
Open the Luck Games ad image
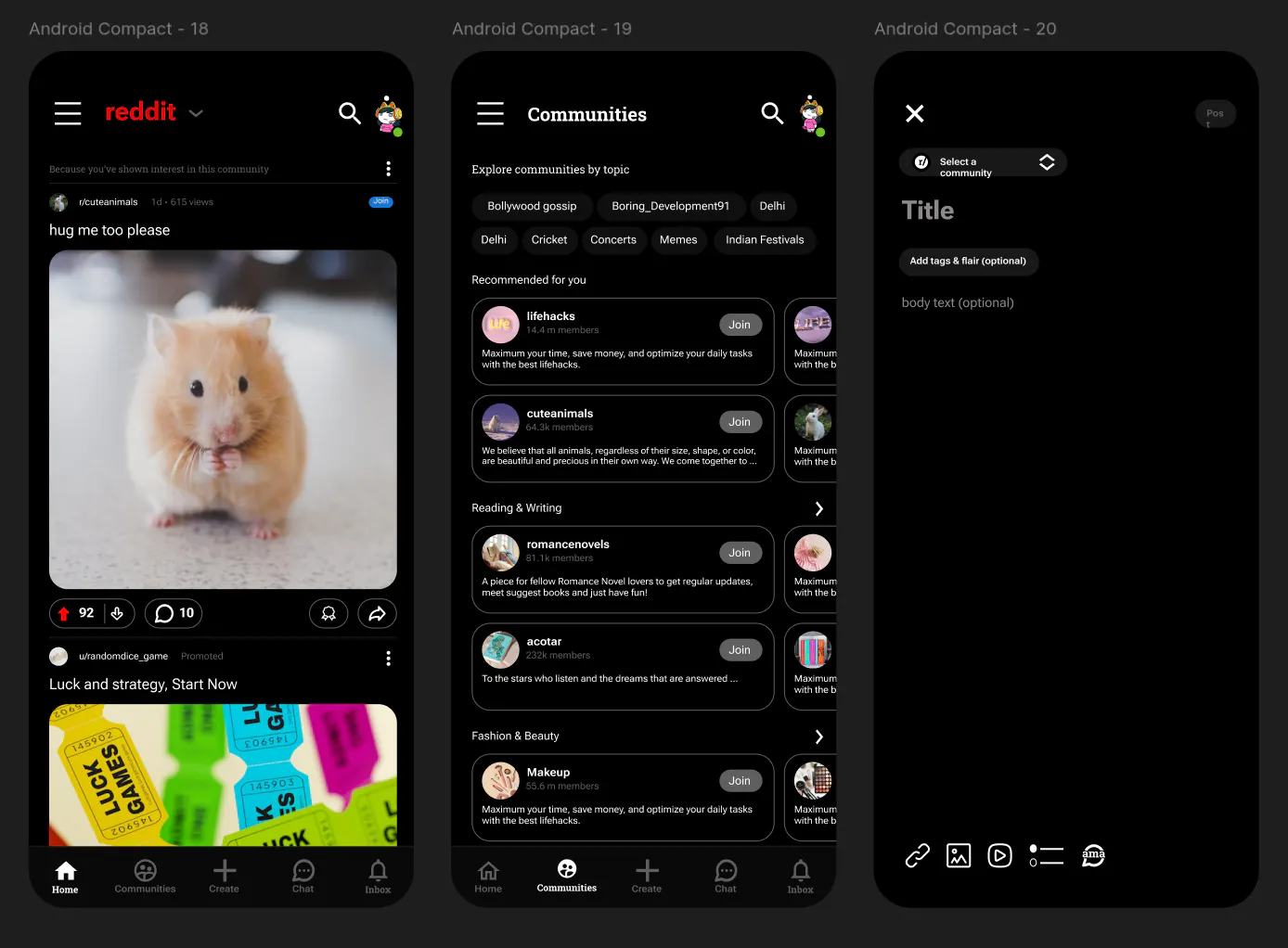pos(223,775)
